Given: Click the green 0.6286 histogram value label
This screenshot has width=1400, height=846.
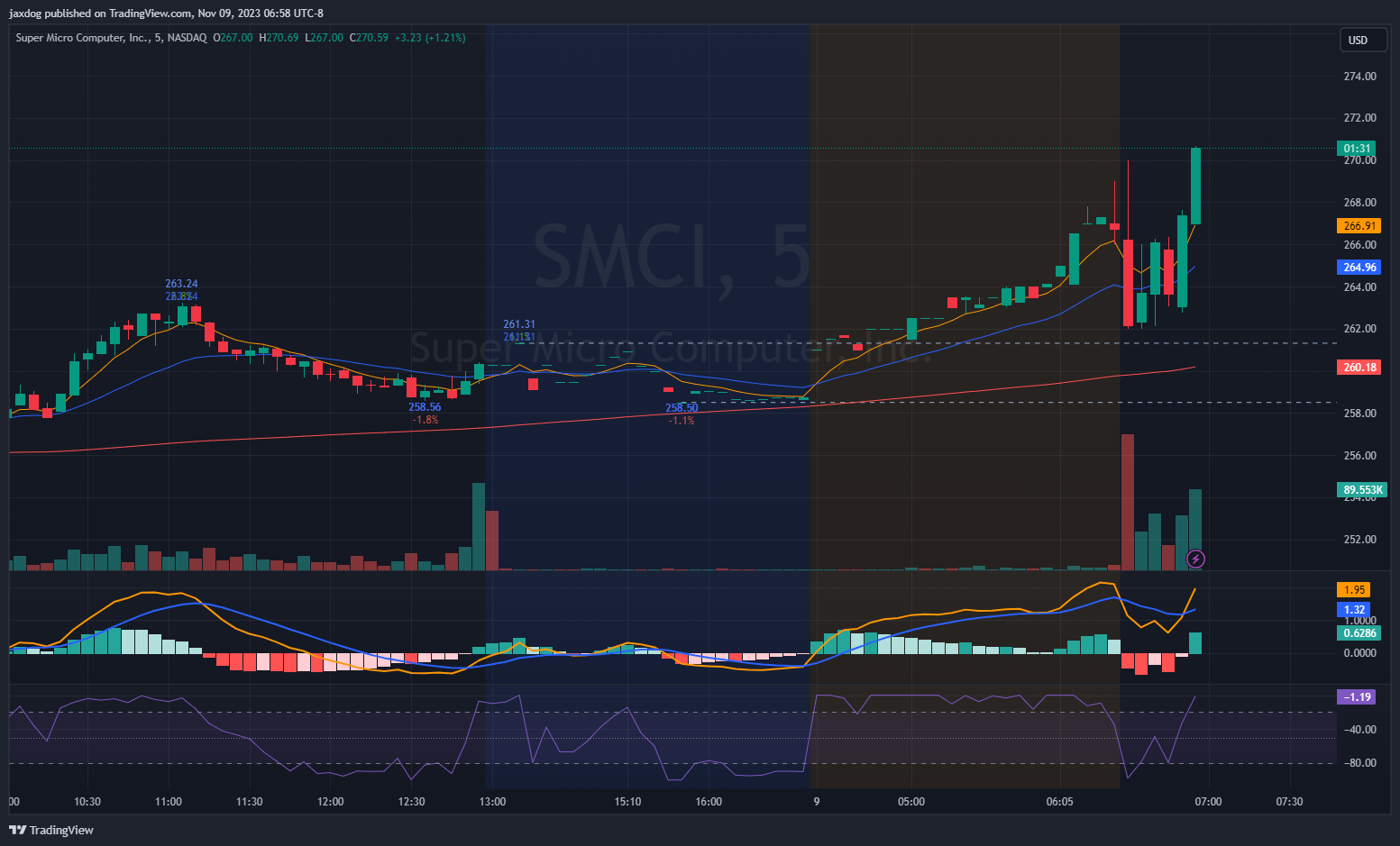Looking at the screenshot, I should 1359,633.
